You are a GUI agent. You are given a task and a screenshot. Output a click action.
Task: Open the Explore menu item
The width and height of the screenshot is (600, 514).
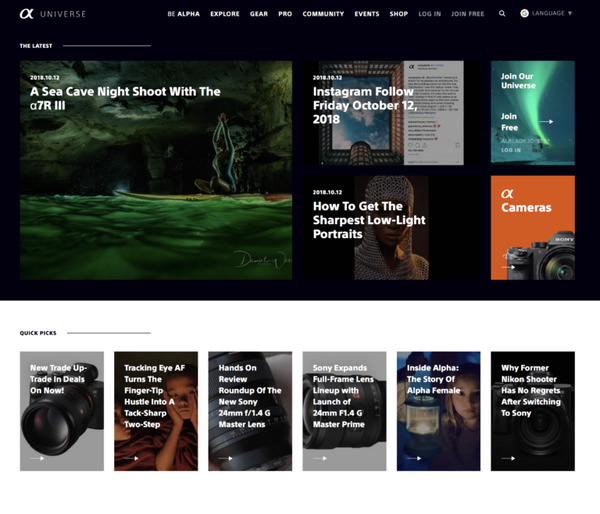pyautogui.click(x=225, y=14)
